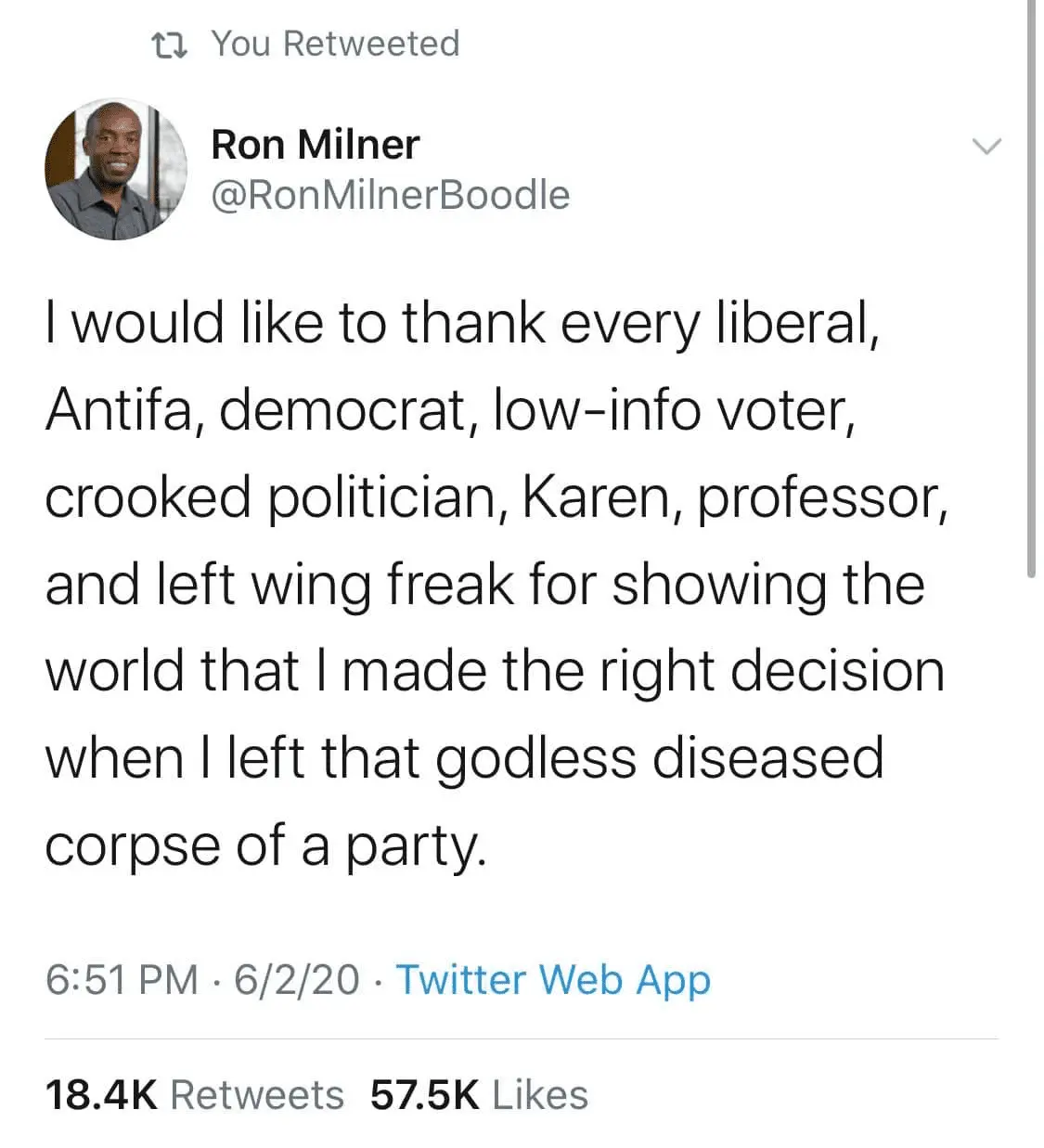Click the phrase "godless diseased" in tweet

tap(659, 758)
